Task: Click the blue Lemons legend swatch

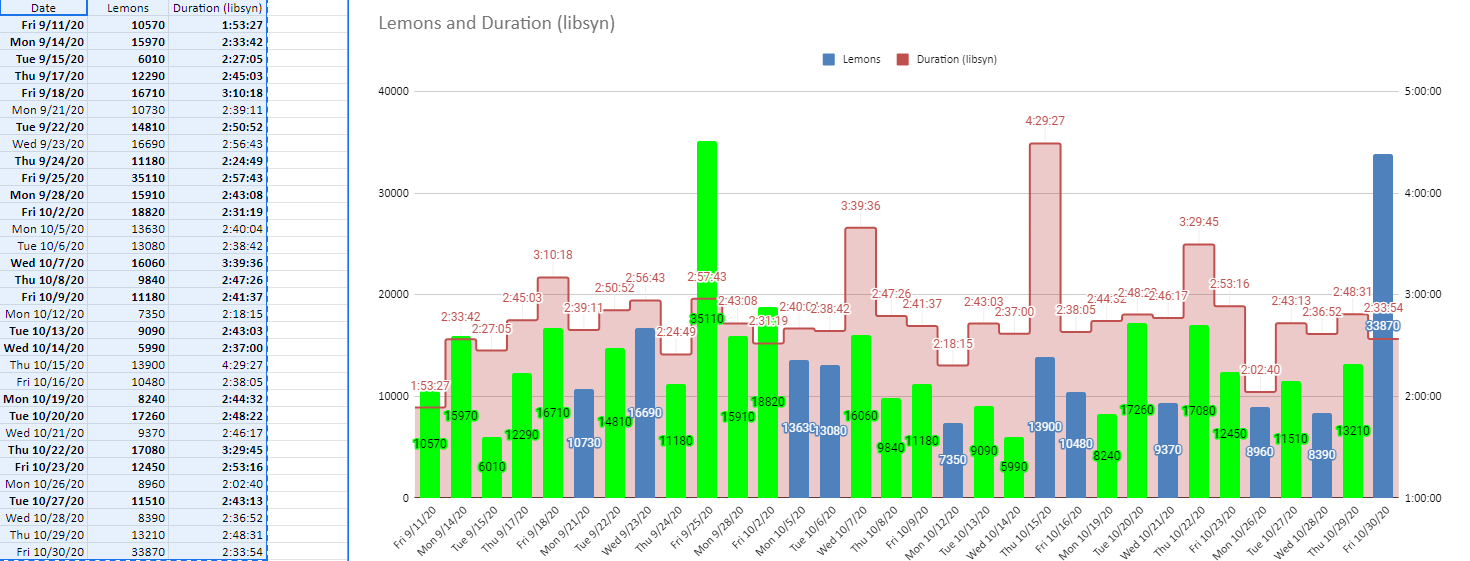Action: [829, 59]
